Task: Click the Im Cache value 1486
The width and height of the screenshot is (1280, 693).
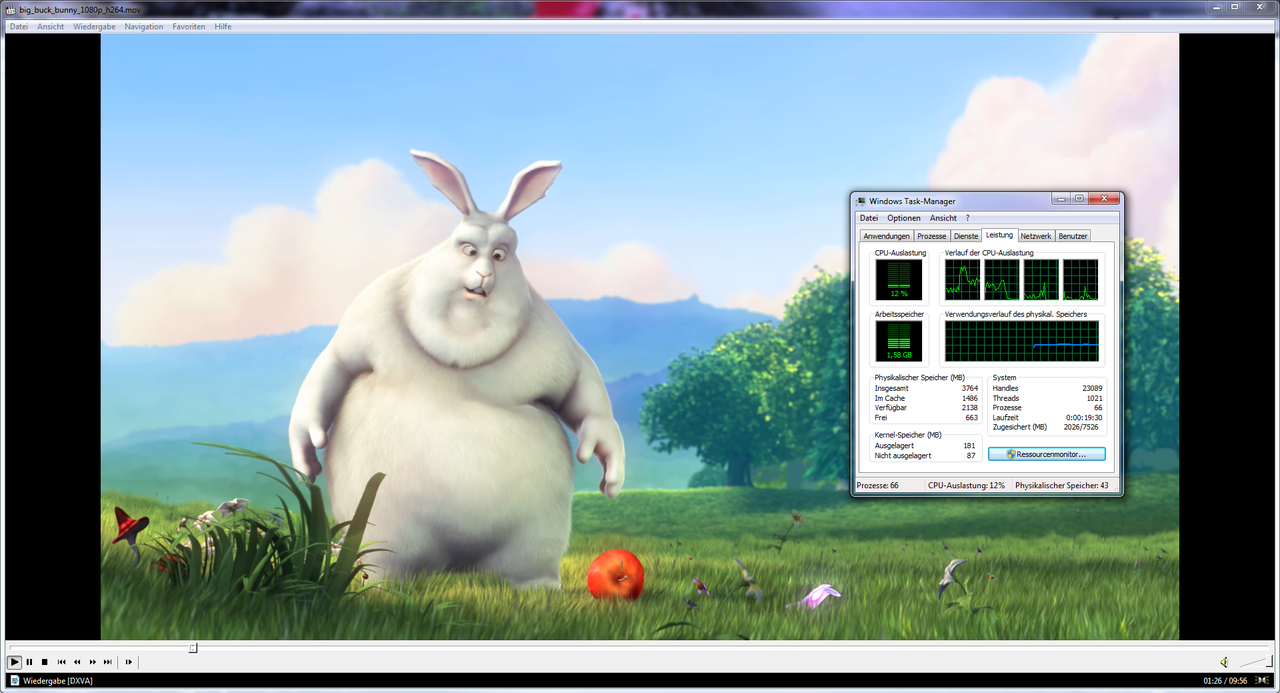Action: click(x=969, y=398)
